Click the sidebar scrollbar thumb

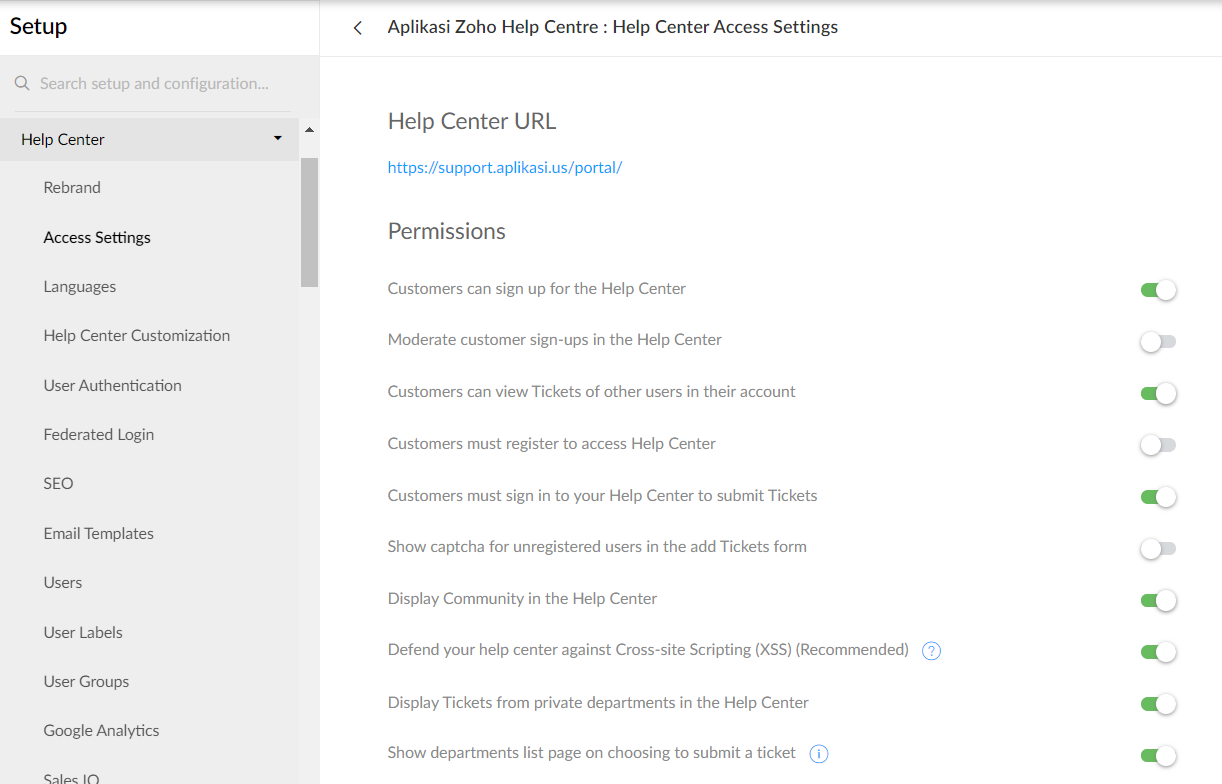click(309, 222)
